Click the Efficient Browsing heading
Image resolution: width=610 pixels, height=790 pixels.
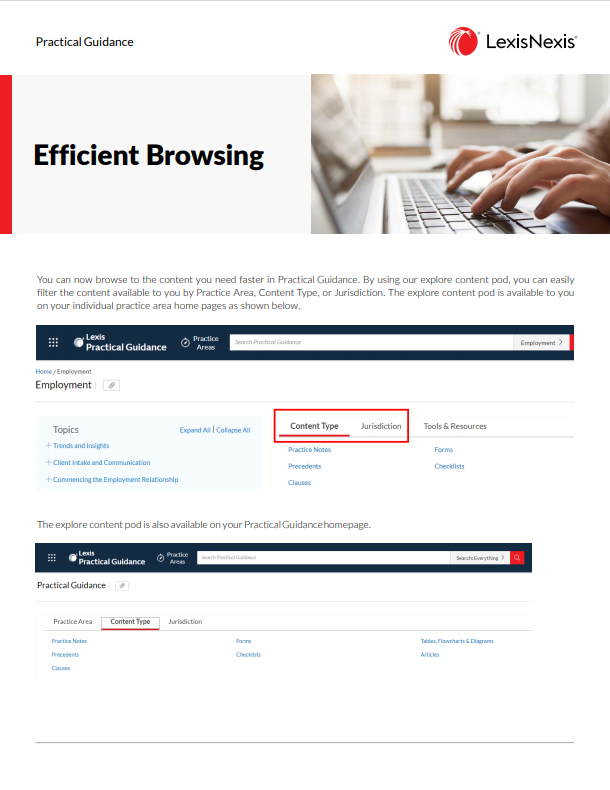coord(148,155)
